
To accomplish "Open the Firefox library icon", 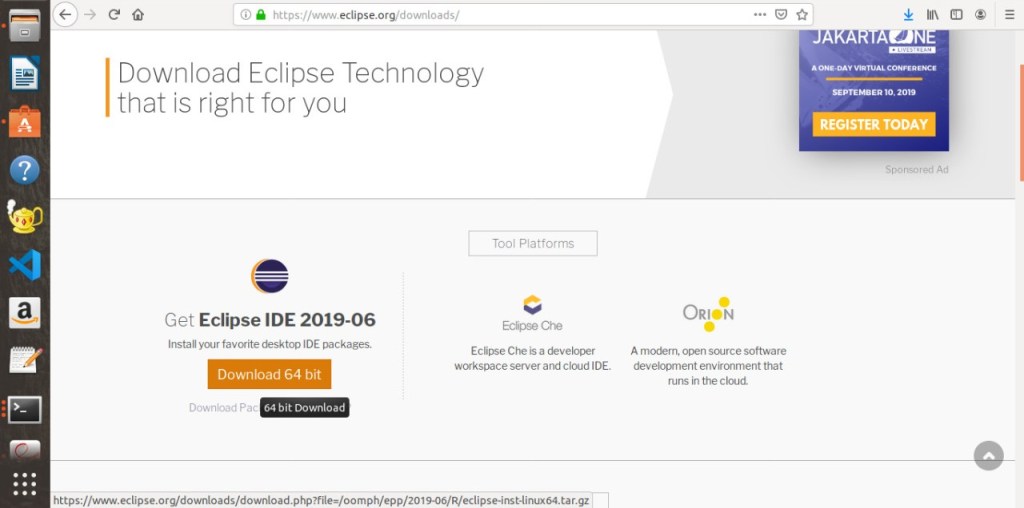I will click(x=933, y=15).
